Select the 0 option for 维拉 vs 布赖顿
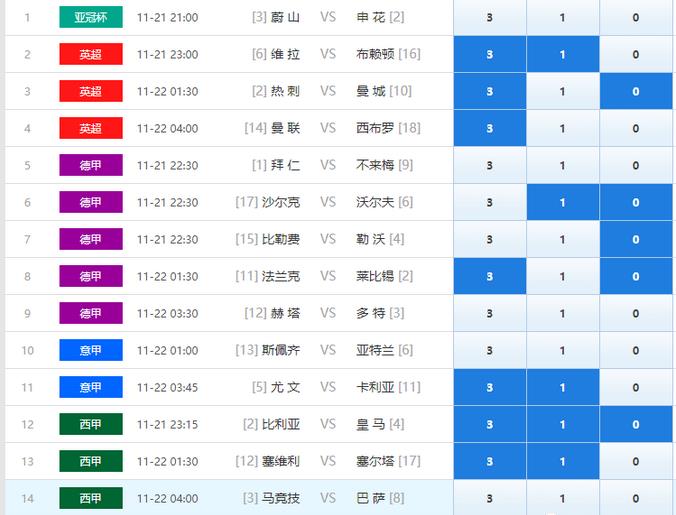This screenshot has height=515, width=676. tap(636, 54)
